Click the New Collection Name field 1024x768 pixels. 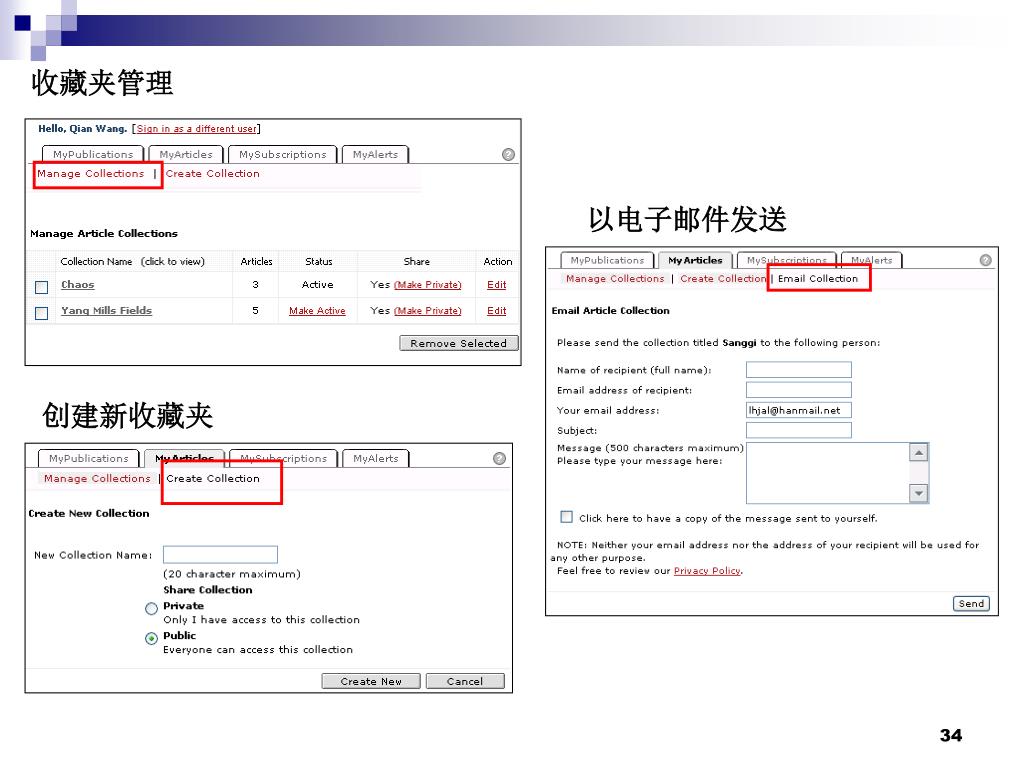pos(220,554)
